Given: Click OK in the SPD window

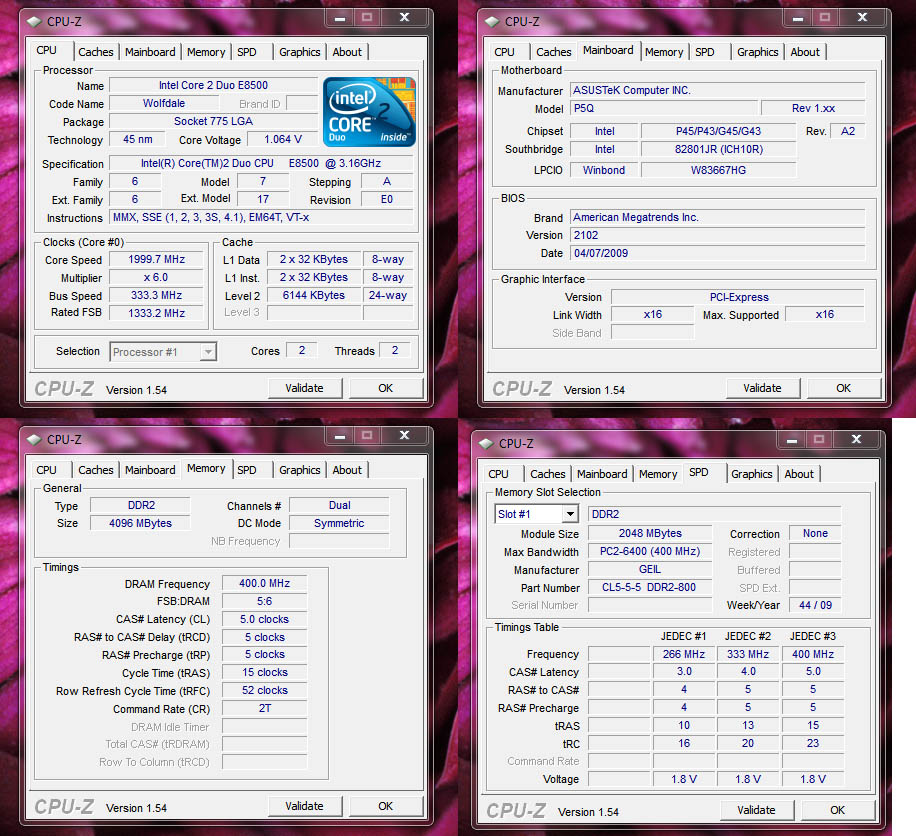Looking at the screenshot, I should click(838, 810).
